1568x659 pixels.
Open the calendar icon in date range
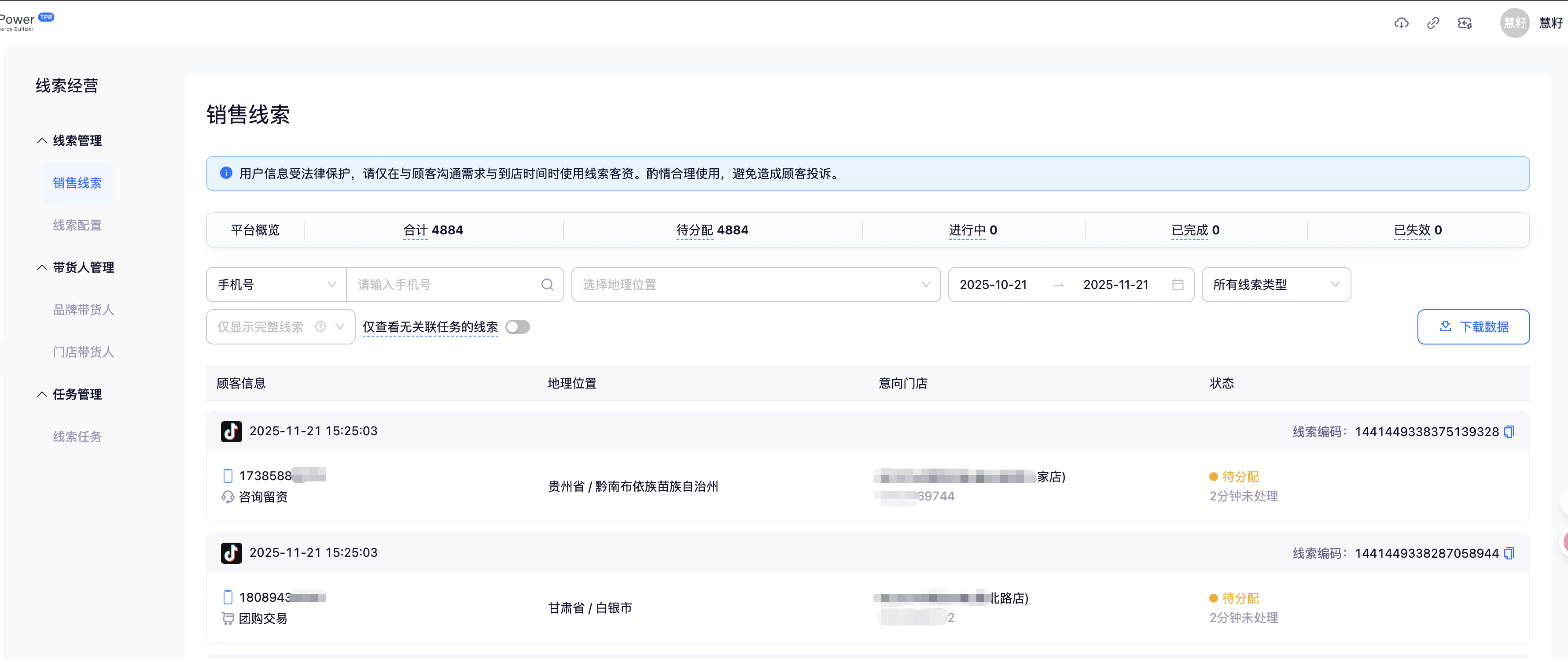pyautogui.click(x=1177, y=285)
